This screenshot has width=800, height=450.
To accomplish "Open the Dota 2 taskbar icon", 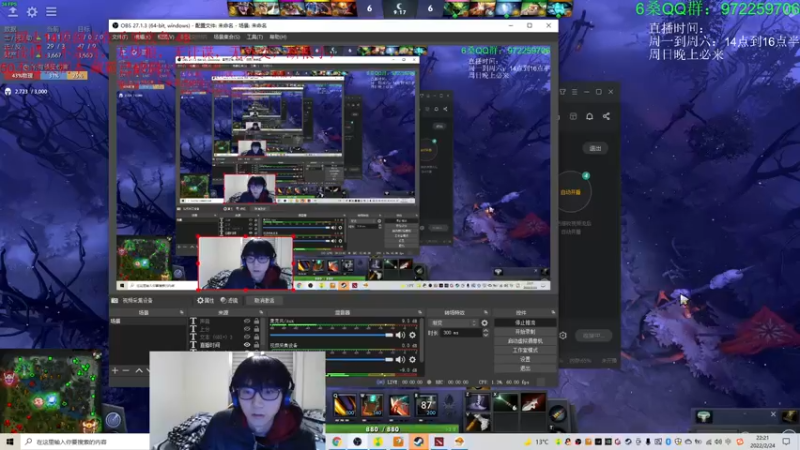I will pyautogui.click(x=439, y=442).
